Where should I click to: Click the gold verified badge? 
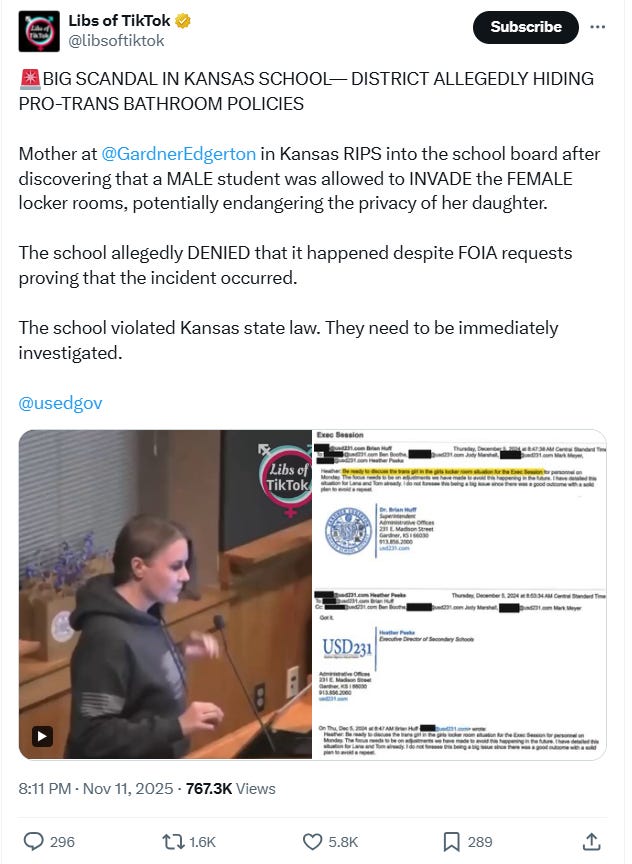click(183, 21)
